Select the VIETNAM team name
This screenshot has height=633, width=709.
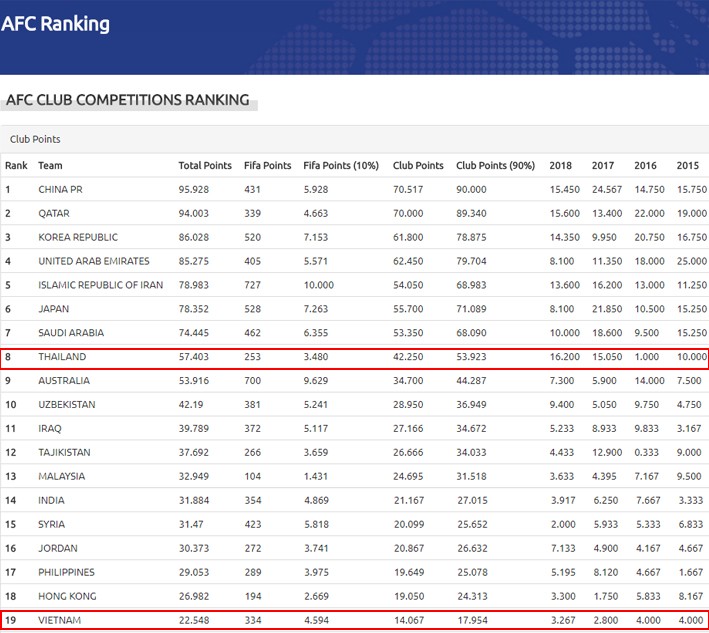60,621
